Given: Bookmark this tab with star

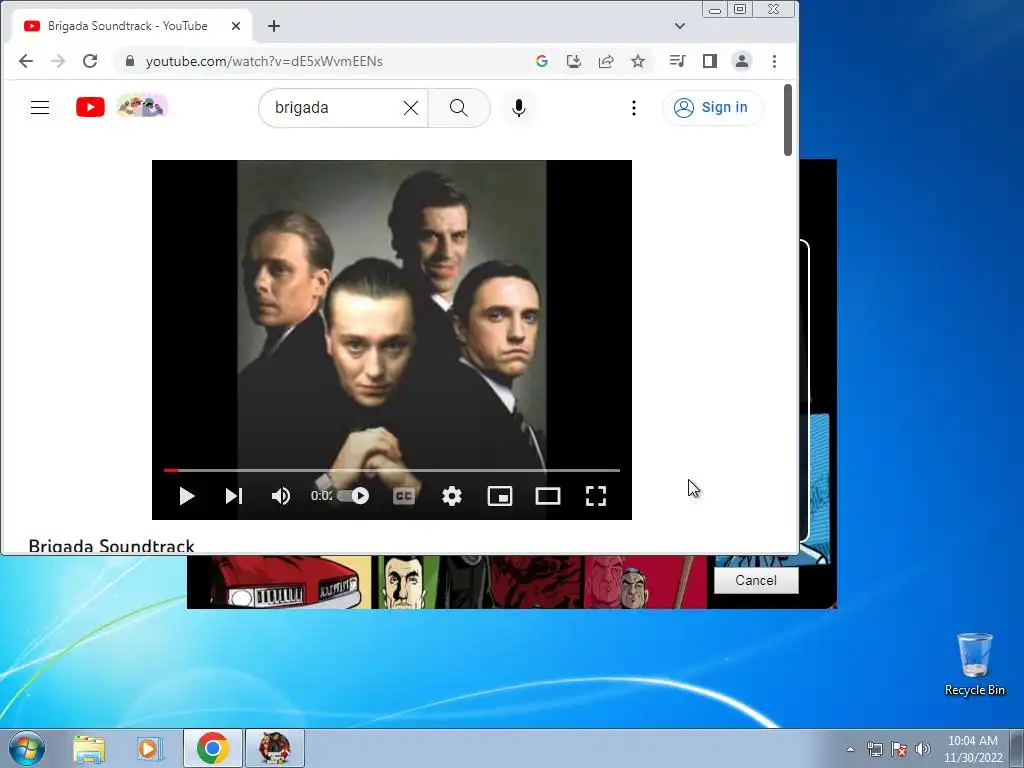Looking at the screenshot, I should [x=638, y=61].
